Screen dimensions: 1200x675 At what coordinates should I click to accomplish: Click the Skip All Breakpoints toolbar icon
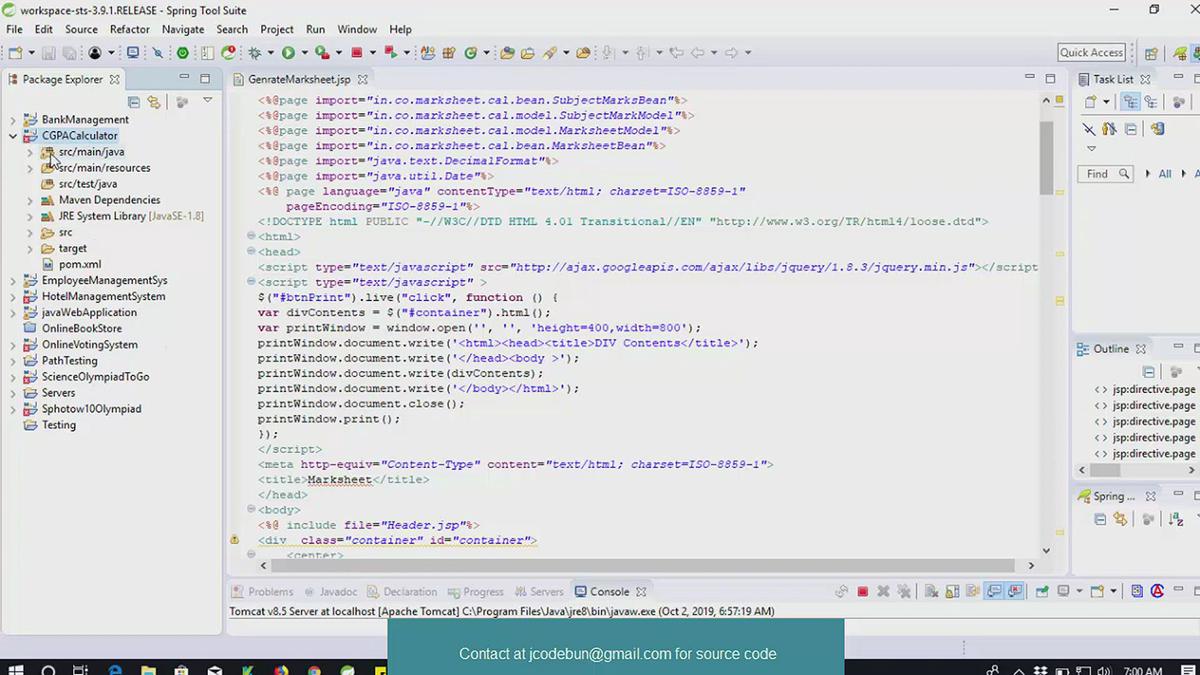(x=157, y=52)
